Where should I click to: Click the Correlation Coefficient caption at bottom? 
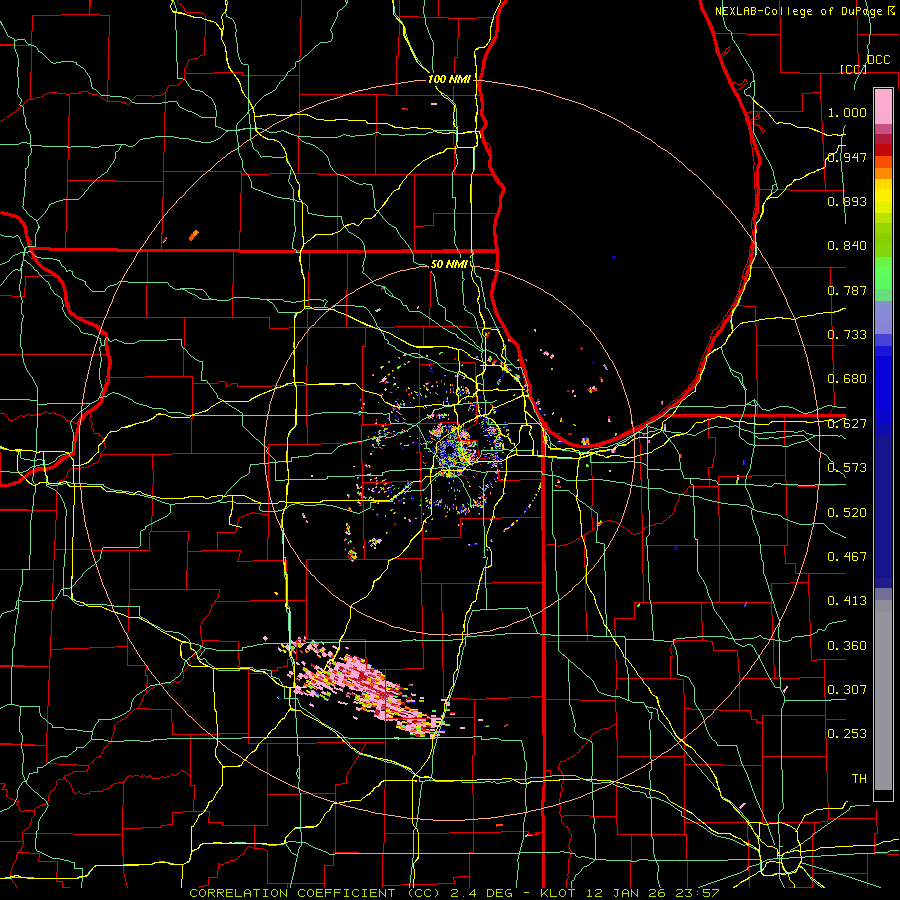454,893
